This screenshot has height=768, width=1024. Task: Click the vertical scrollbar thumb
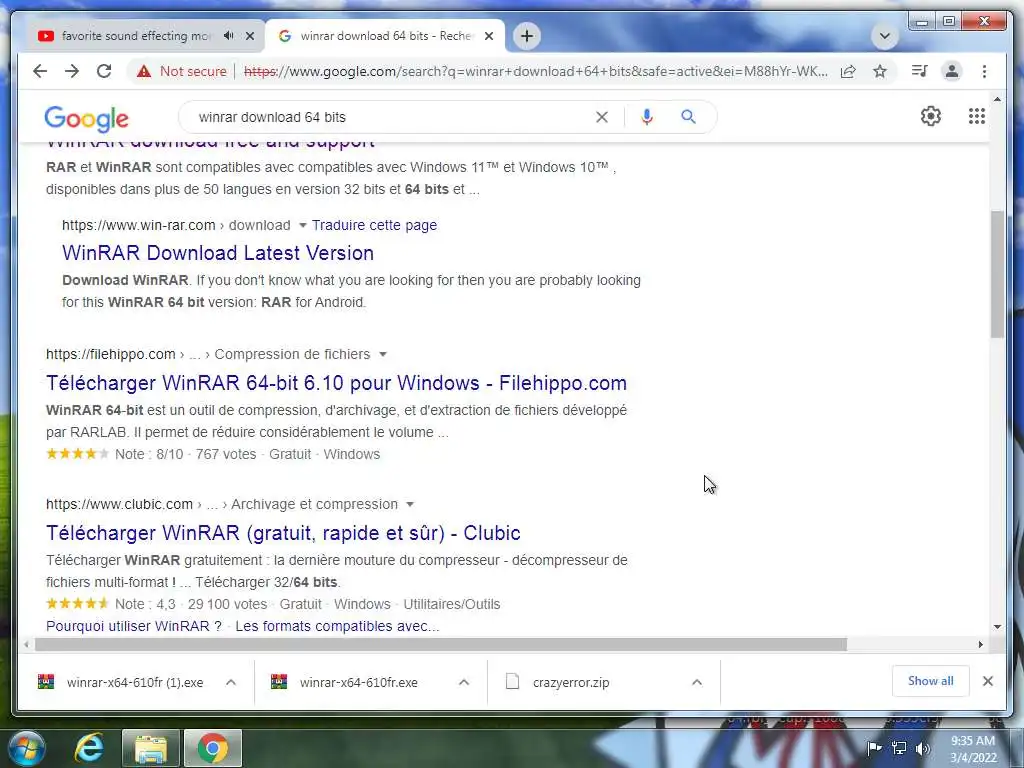click(x=997, y=274)
